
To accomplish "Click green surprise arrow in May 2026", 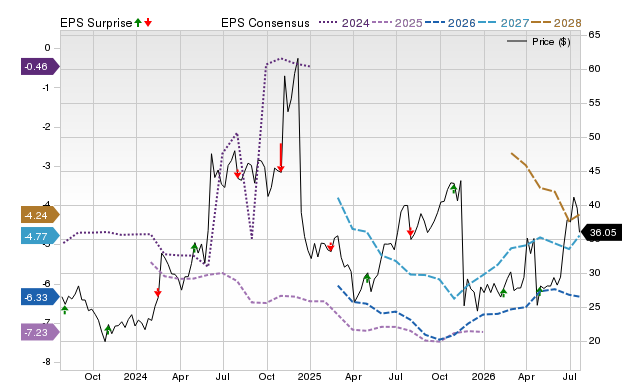I will (540, 291).
